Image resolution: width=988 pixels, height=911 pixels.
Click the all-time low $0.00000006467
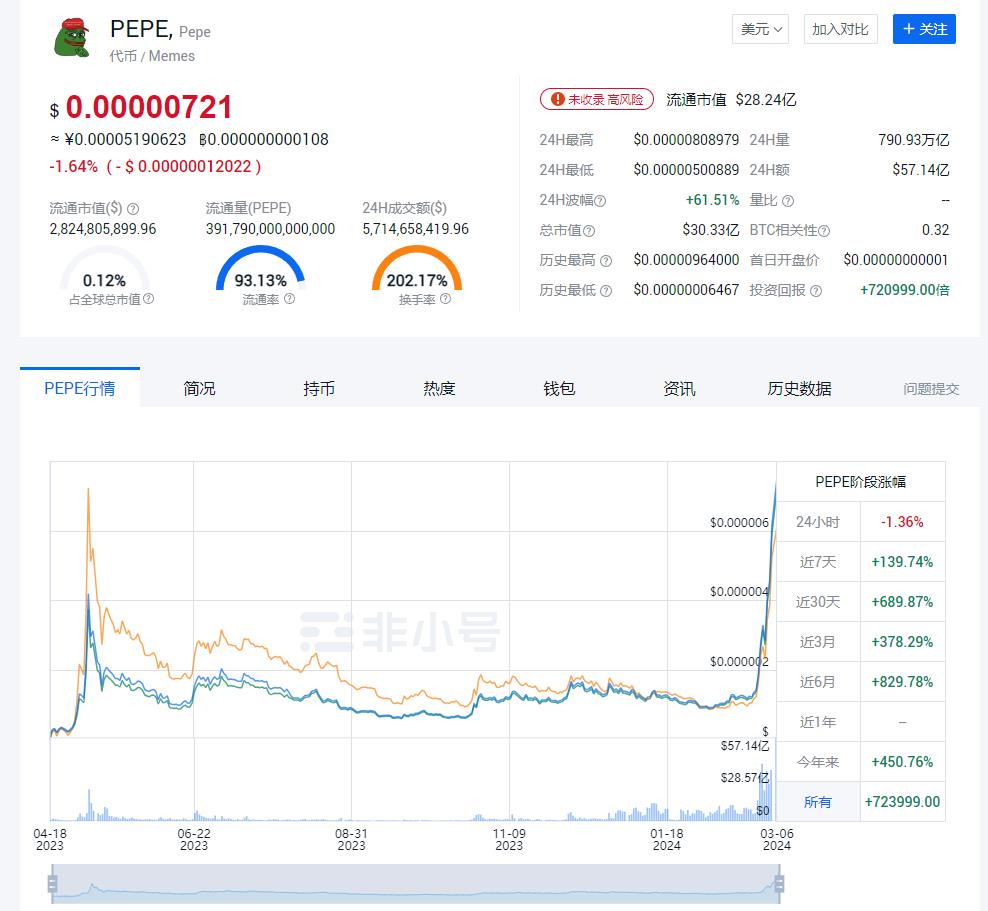[x=686, y=290]
